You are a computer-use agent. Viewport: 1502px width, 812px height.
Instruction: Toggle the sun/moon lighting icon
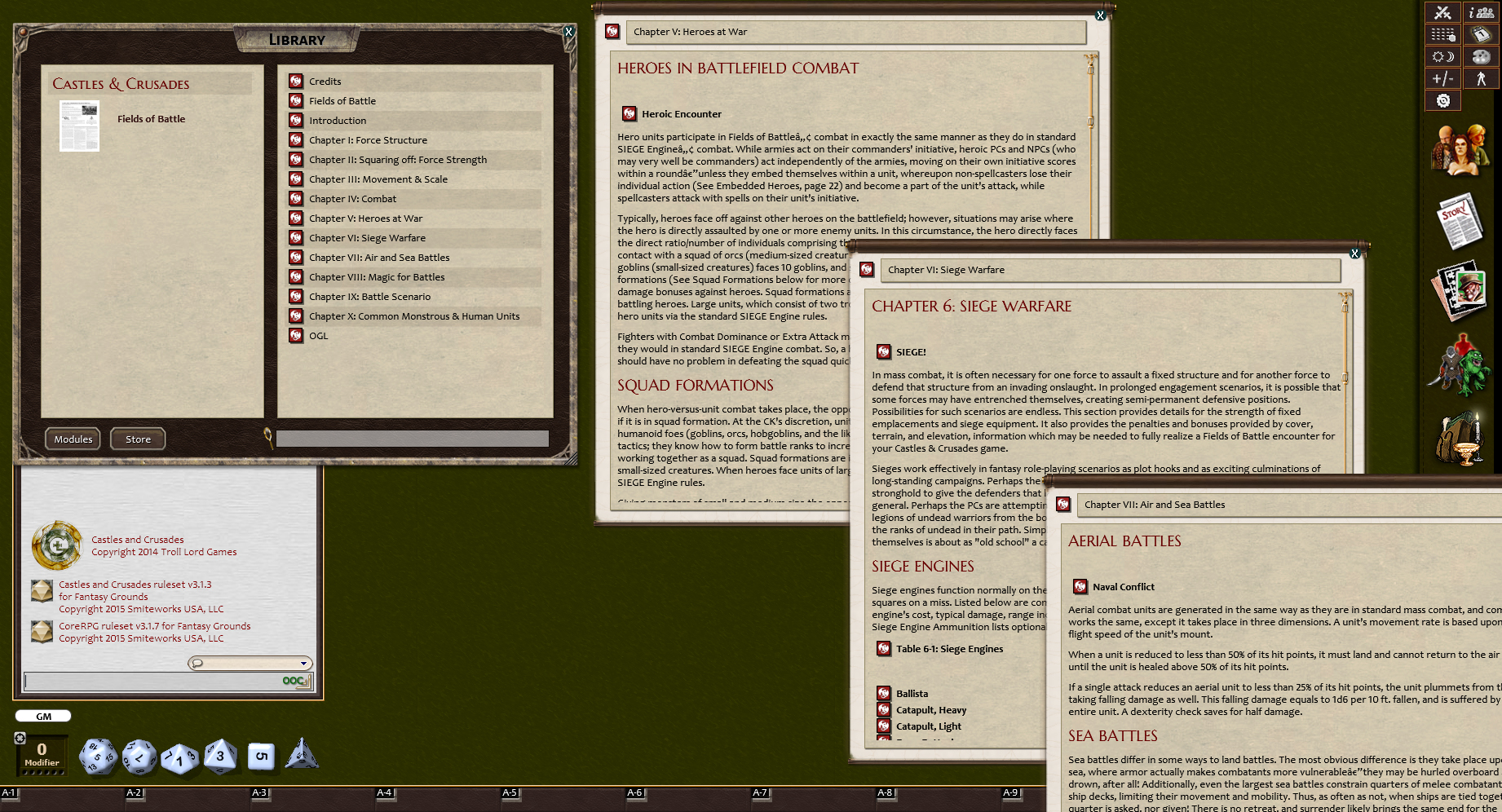pyautogui.click(x=1442, y=56)
